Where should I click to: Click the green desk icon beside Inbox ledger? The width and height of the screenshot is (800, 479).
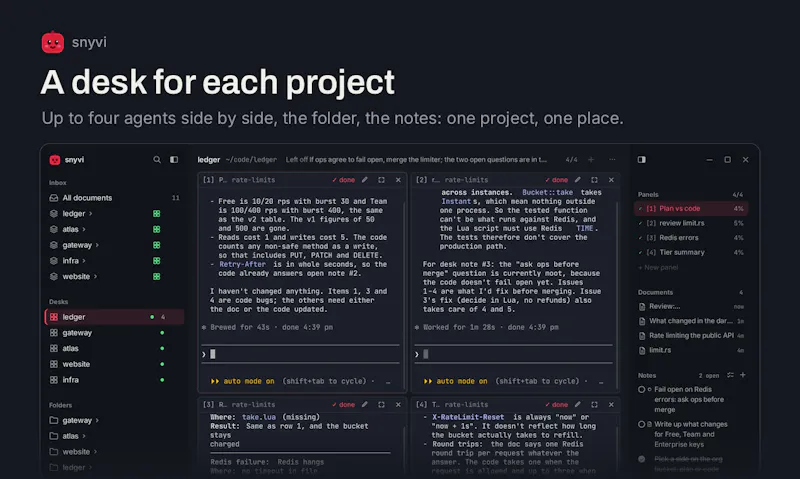tap(157, 214)
